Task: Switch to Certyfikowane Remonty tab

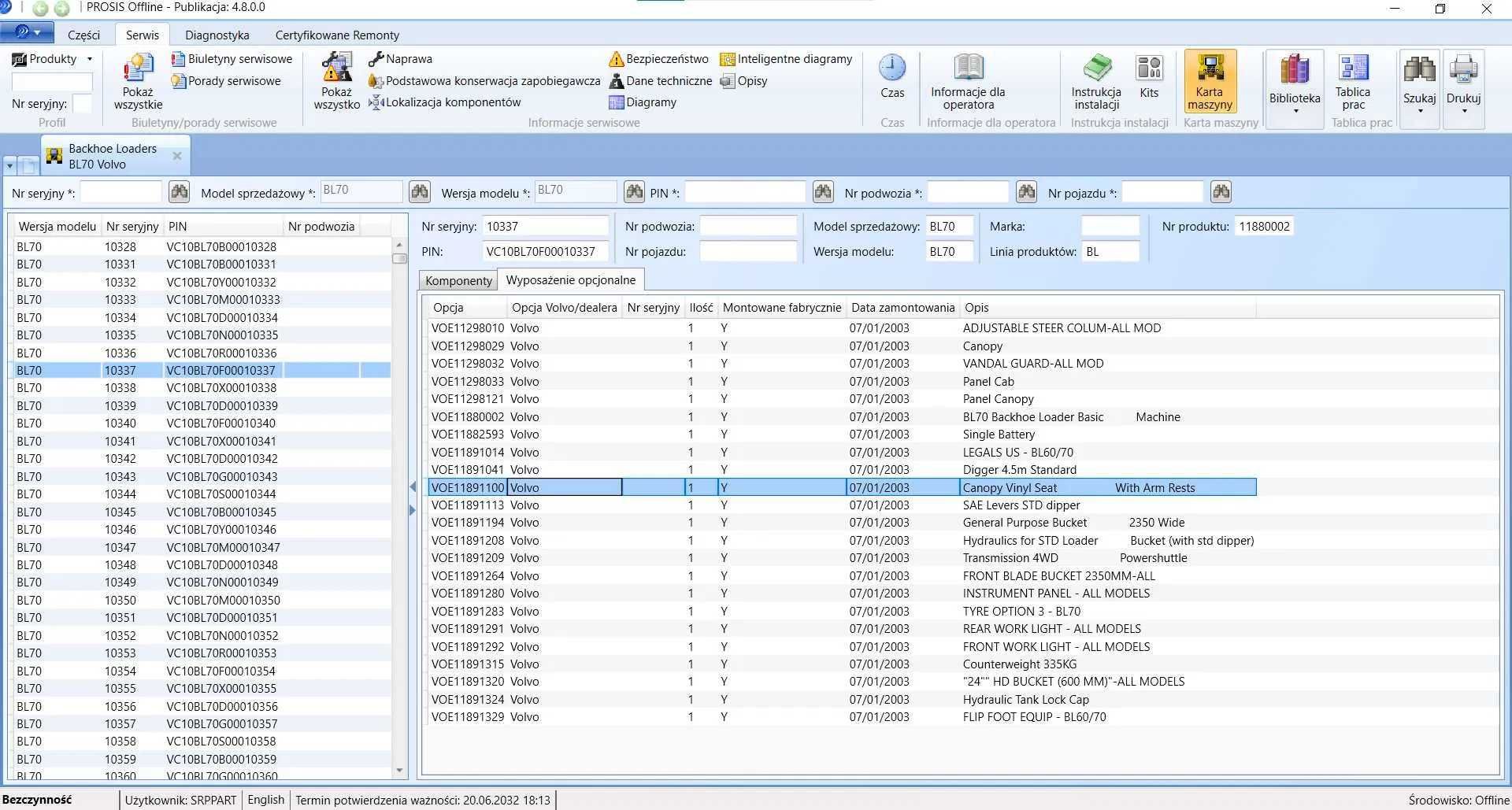Action: (337, 35)
